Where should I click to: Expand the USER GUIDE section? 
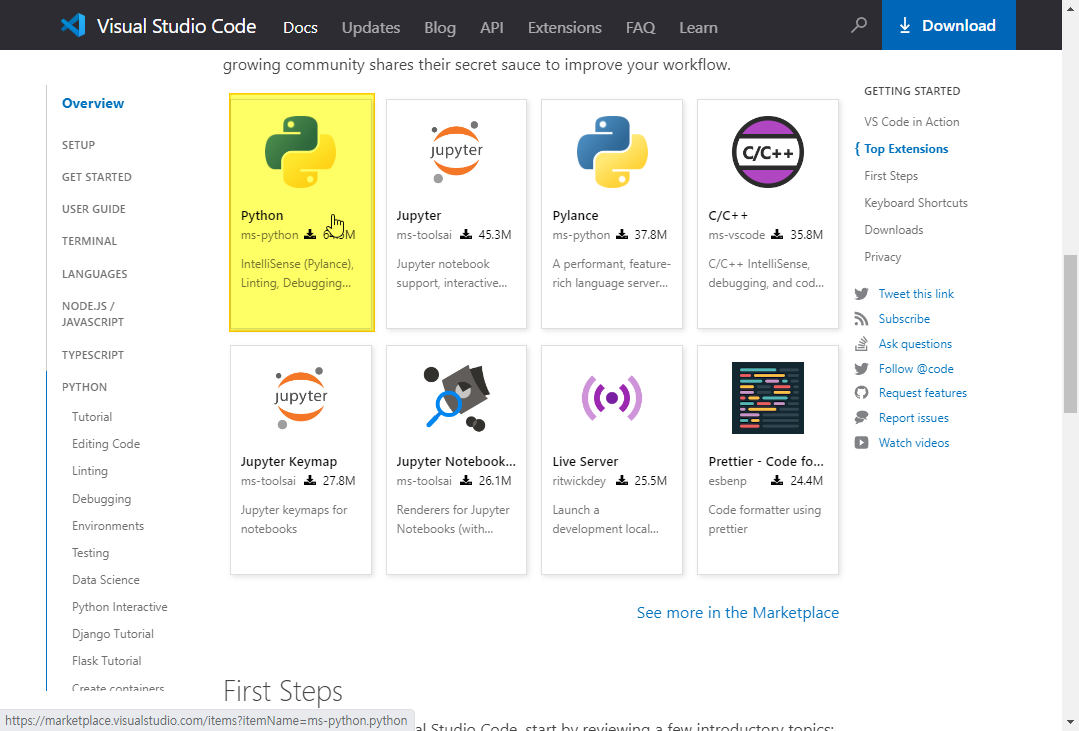click(94, 209)
